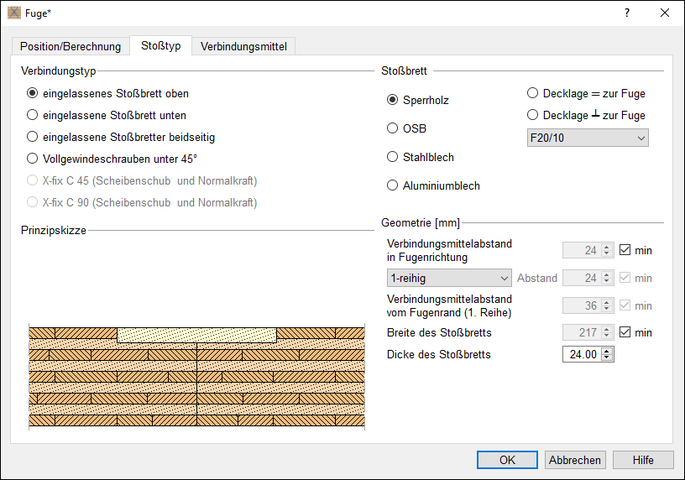Select OSB as Stoßbrett material
685x480 pixels.
pyautogui.click(x=393, y=128)
